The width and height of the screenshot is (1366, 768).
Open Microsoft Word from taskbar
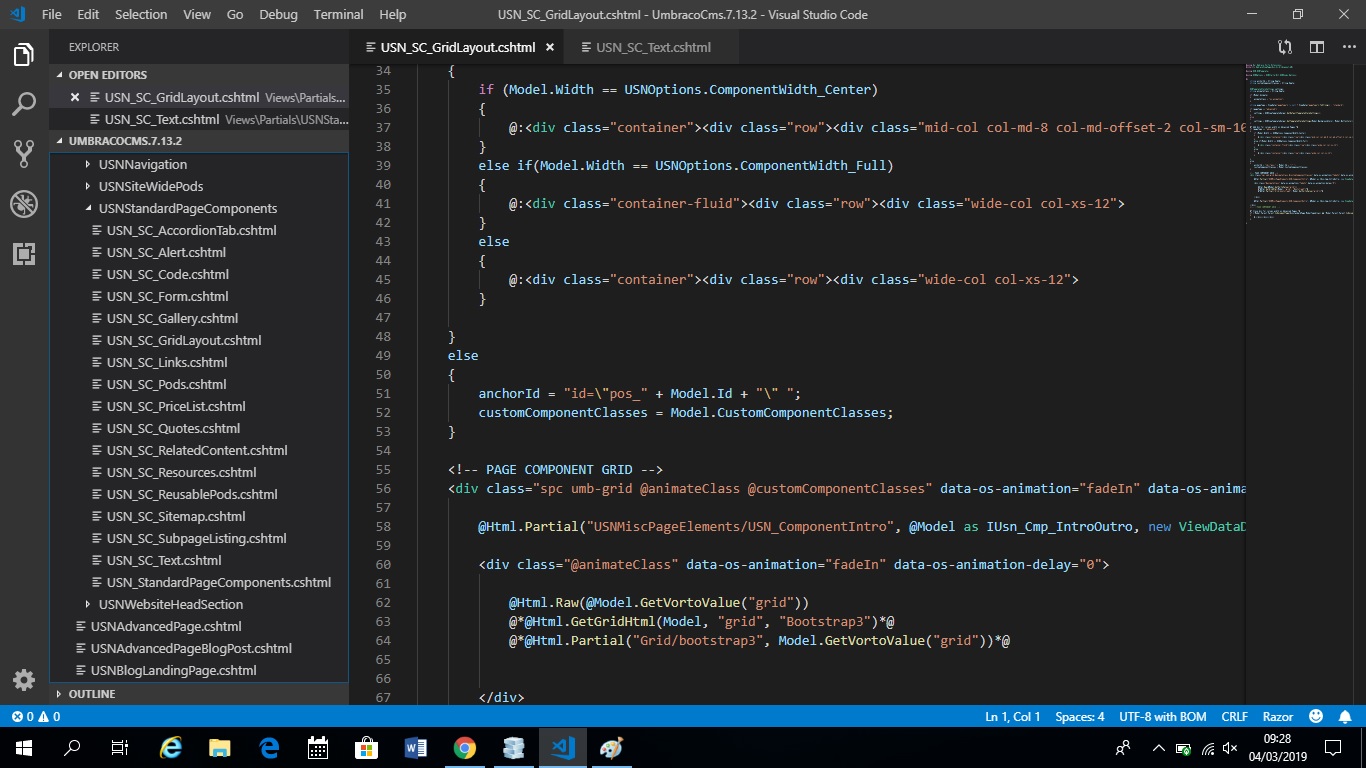tap(416, 748)
